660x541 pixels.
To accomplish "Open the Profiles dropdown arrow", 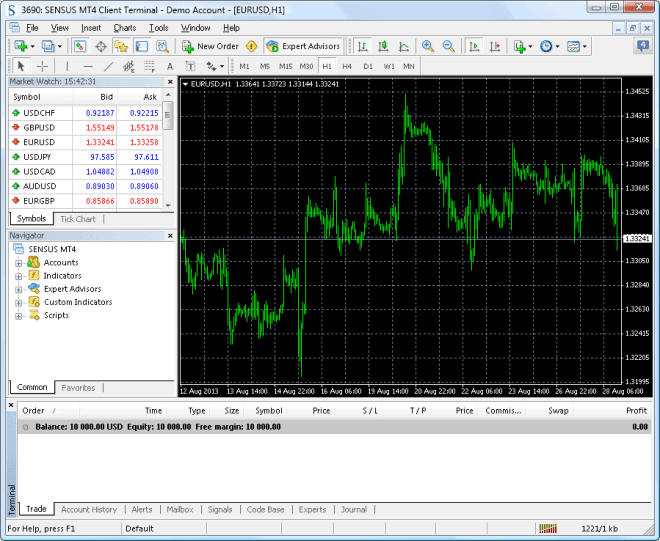I will (x=60, y=46).
